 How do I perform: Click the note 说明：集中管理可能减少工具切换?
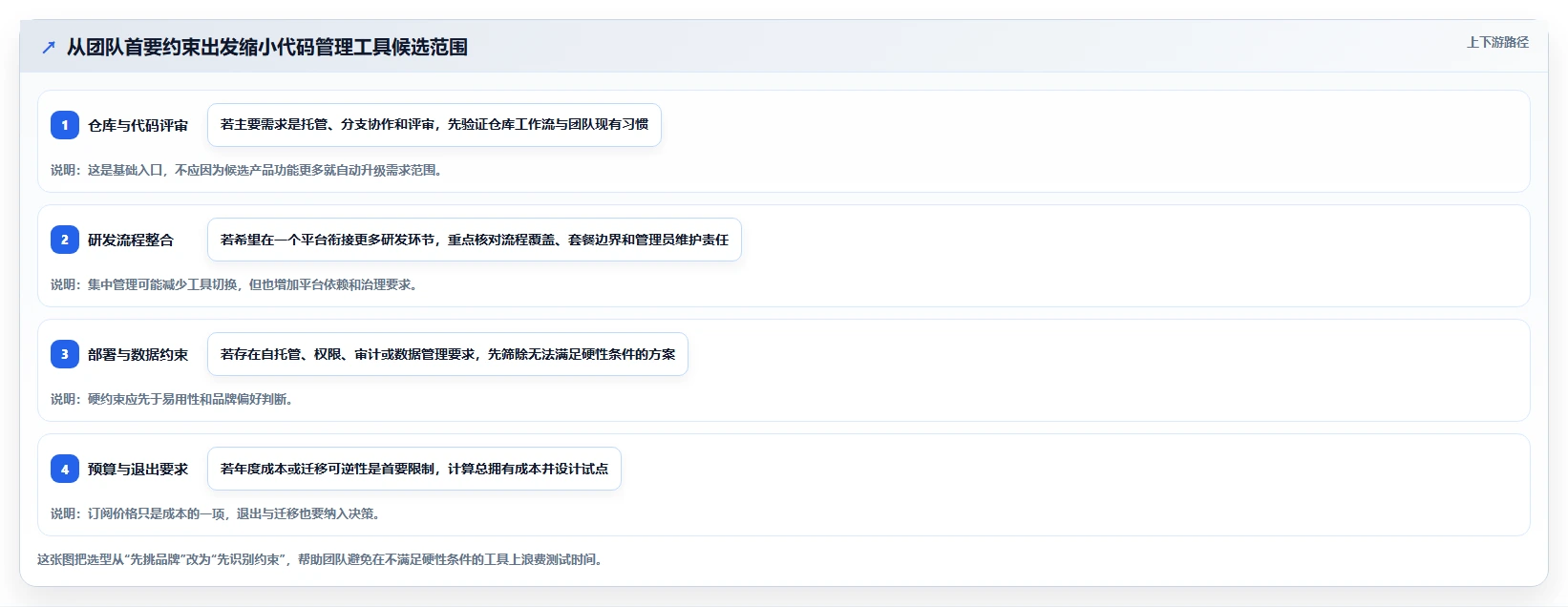[234, 284]
